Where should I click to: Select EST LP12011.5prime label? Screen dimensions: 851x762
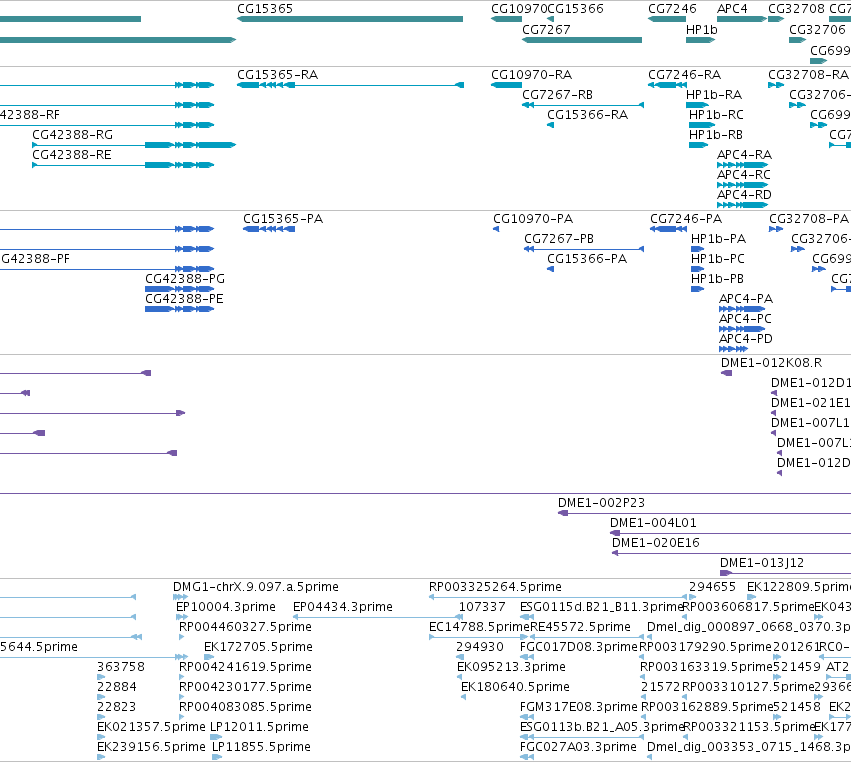(x=259, y=727)
